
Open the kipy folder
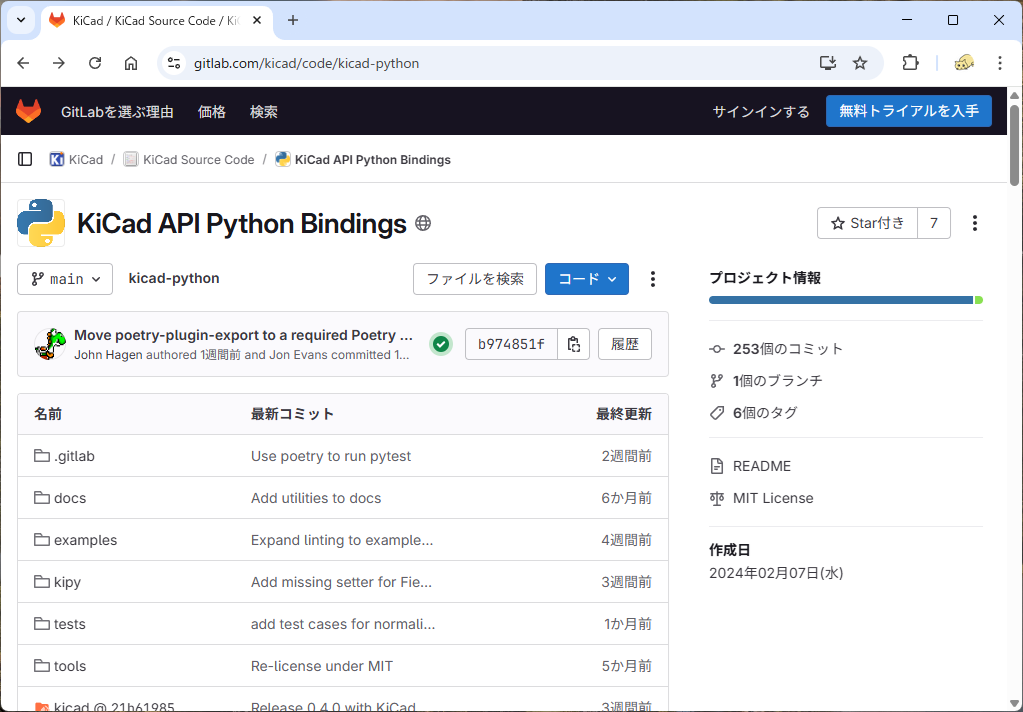[67, 581]
